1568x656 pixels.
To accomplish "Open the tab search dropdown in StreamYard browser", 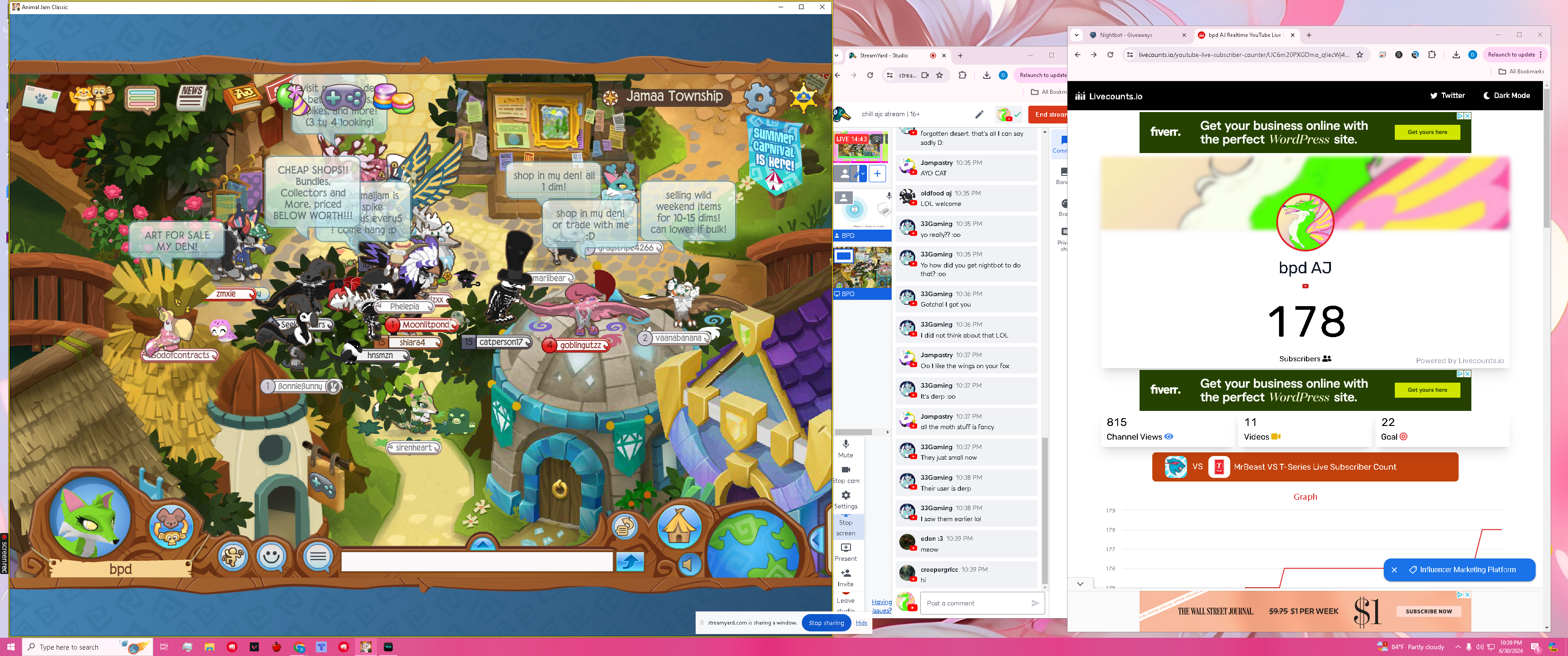I will (837, 56).
